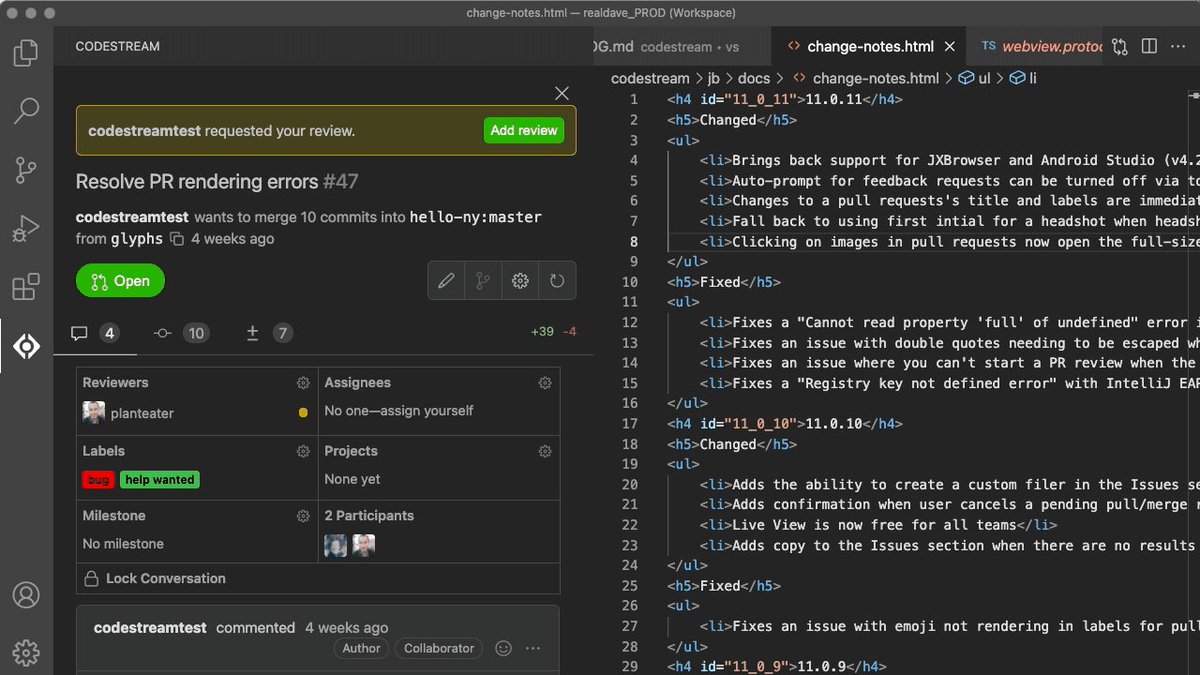The width and height of the screenshot is (1200, 675).
Task: Open the Assignees gear settings
Action: coord(545,383)
